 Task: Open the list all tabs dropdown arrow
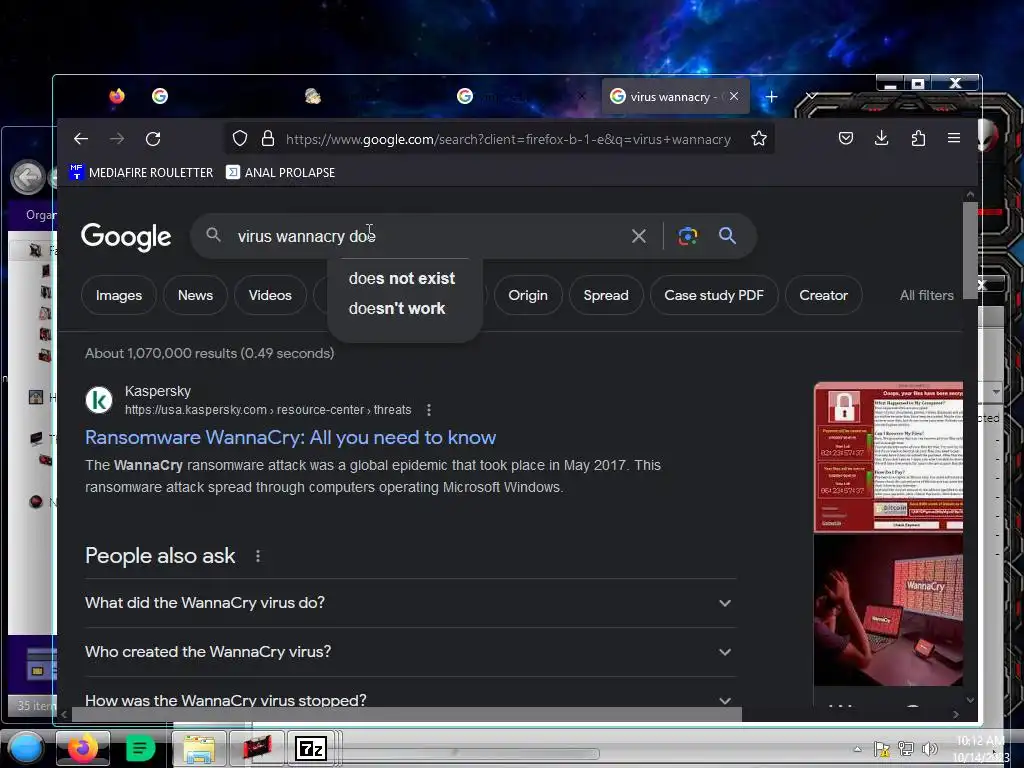(810, 96)
